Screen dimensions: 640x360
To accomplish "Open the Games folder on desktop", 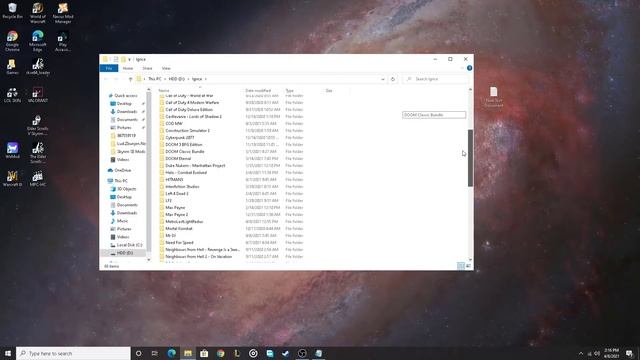I will coord(12,67).
